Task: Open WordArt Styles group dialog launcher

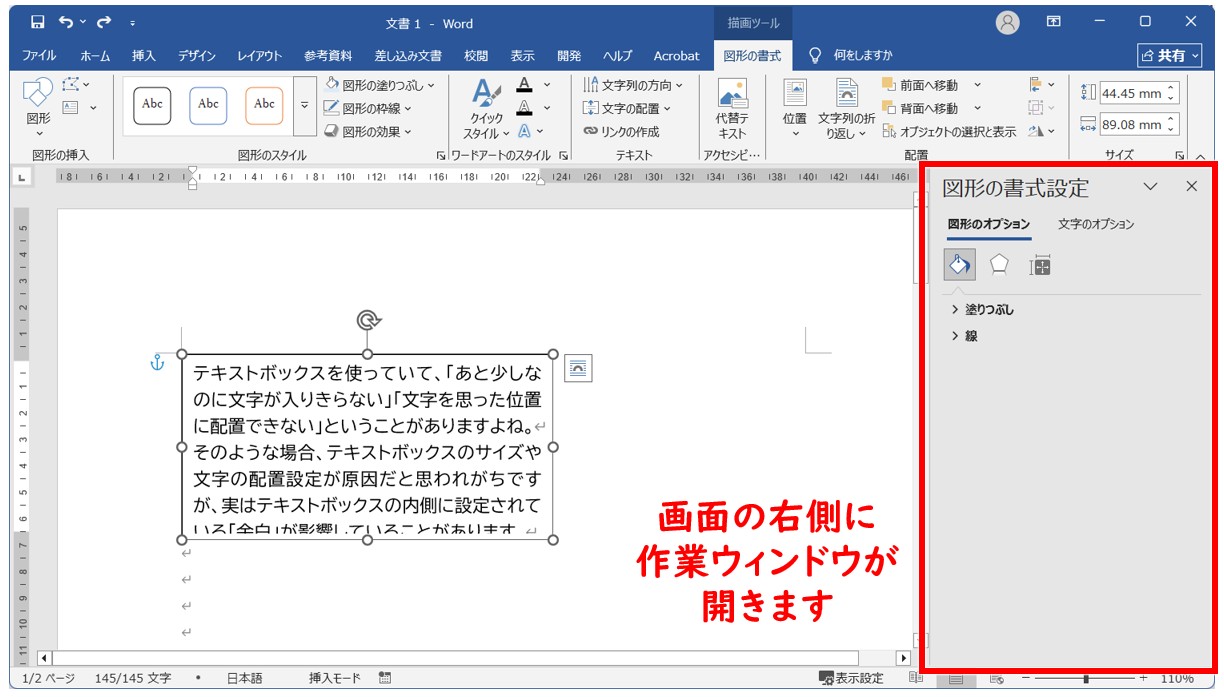Action: coord(563,155)
